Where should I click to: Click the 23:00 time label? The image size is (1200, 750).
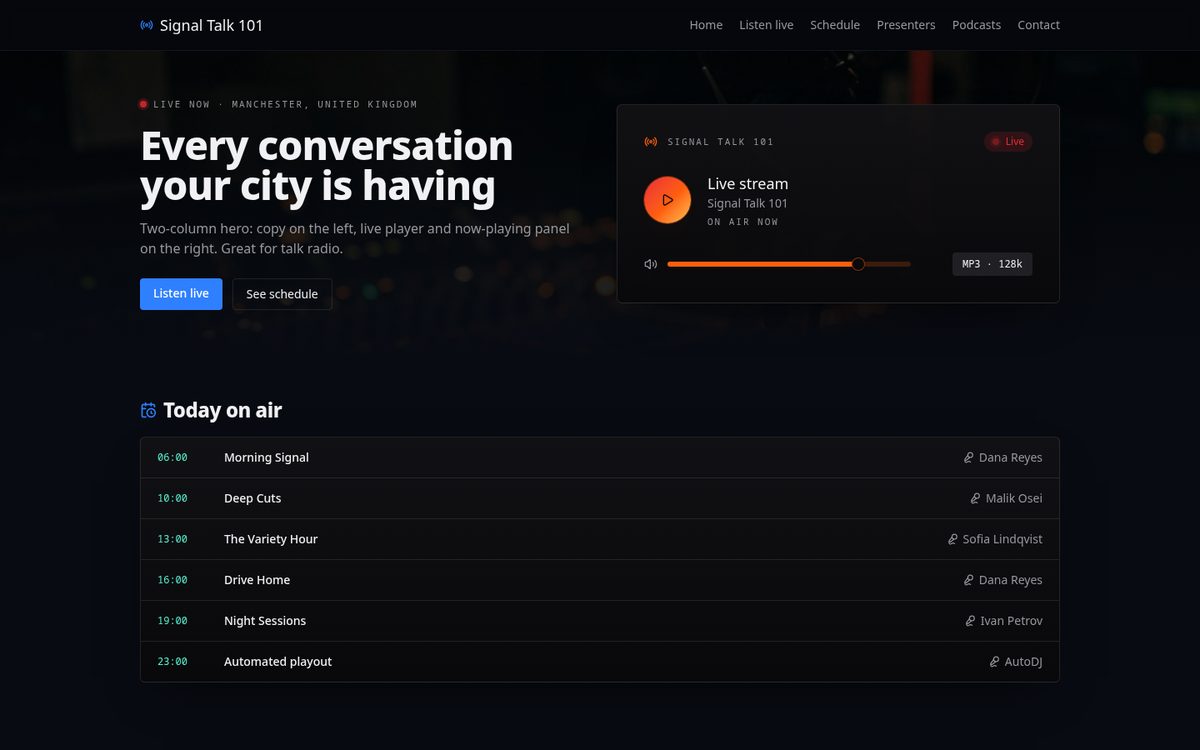[x=172, y=662]
